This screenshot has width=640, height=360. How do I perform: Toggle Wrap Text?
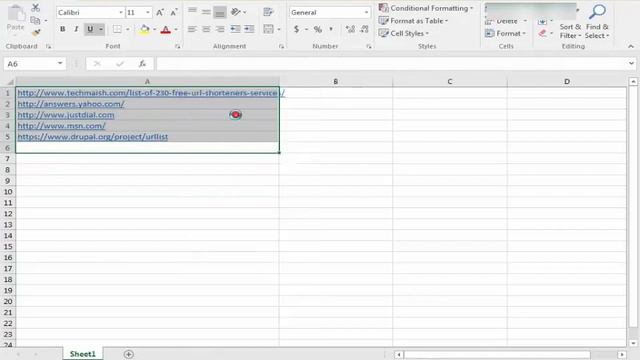268,12
